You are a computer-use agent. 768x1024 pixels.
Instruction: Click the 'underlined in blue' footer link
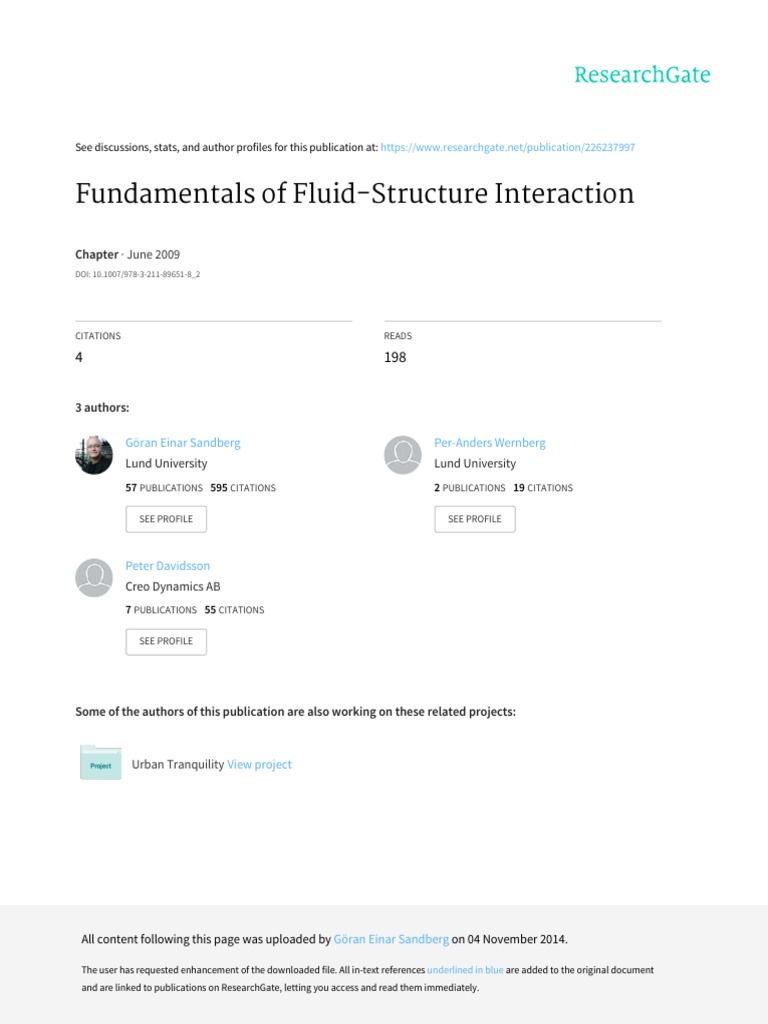pos(465,970)
